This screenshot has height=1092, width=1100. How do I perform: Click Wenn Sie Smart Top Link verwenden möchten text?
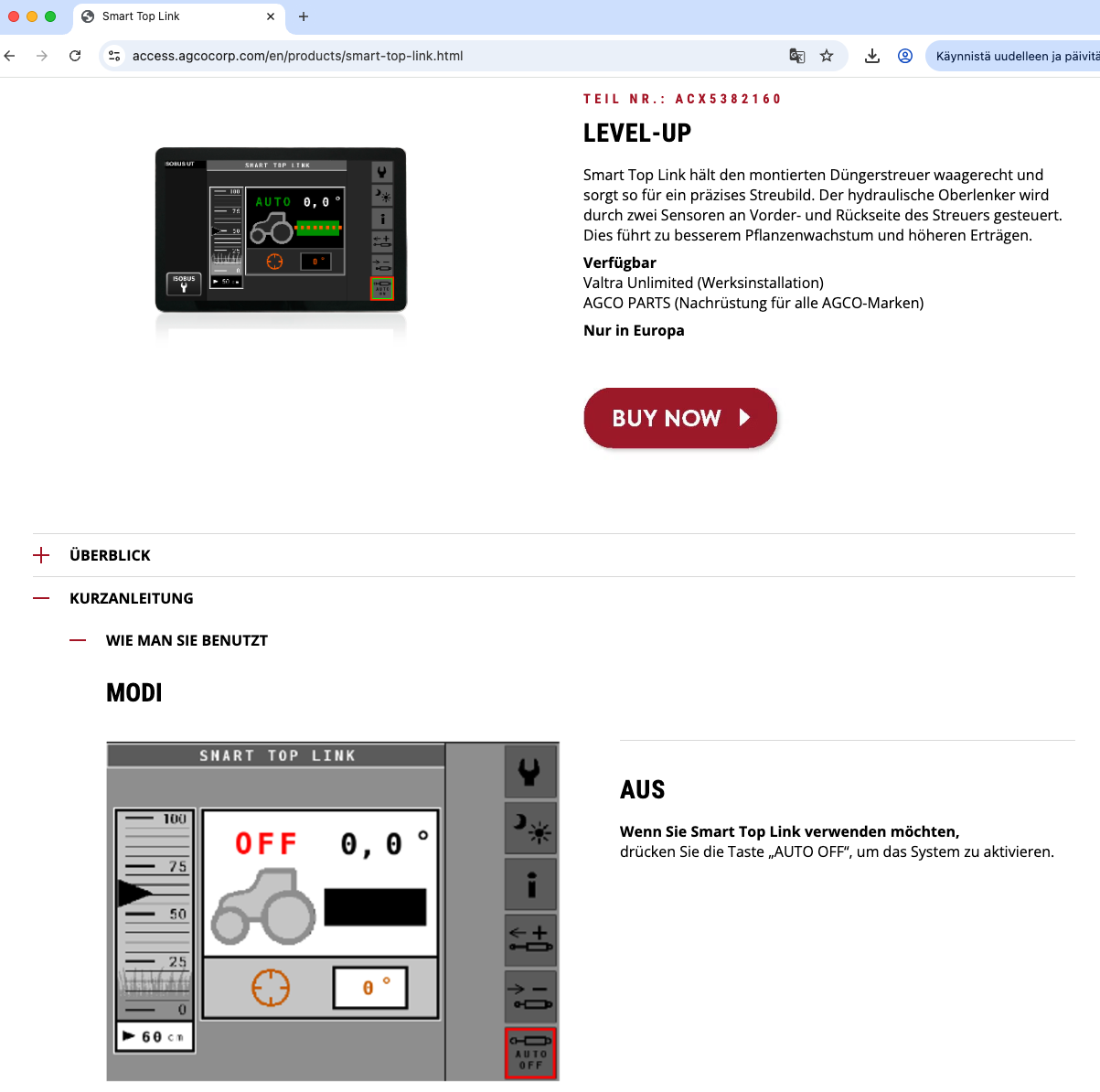pos(790,831)
